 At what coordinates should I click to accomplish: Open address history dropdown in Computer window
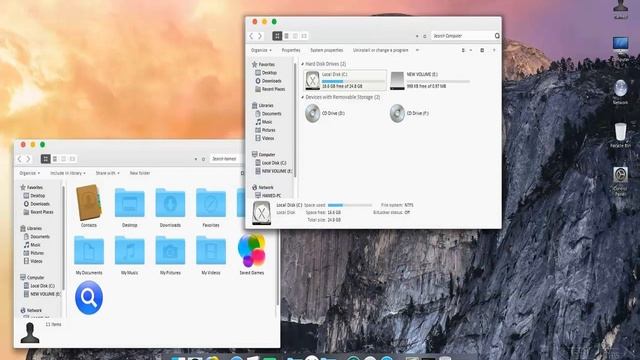coord(417,36)
